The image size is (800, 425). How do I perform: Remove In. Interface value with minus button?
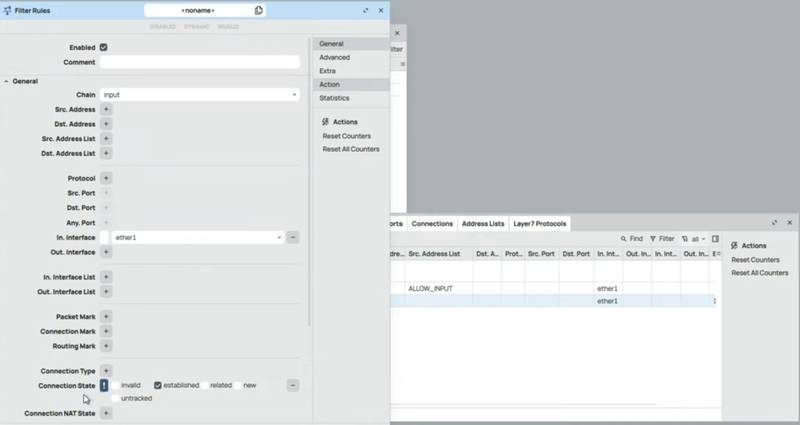(x=293, y=237)
